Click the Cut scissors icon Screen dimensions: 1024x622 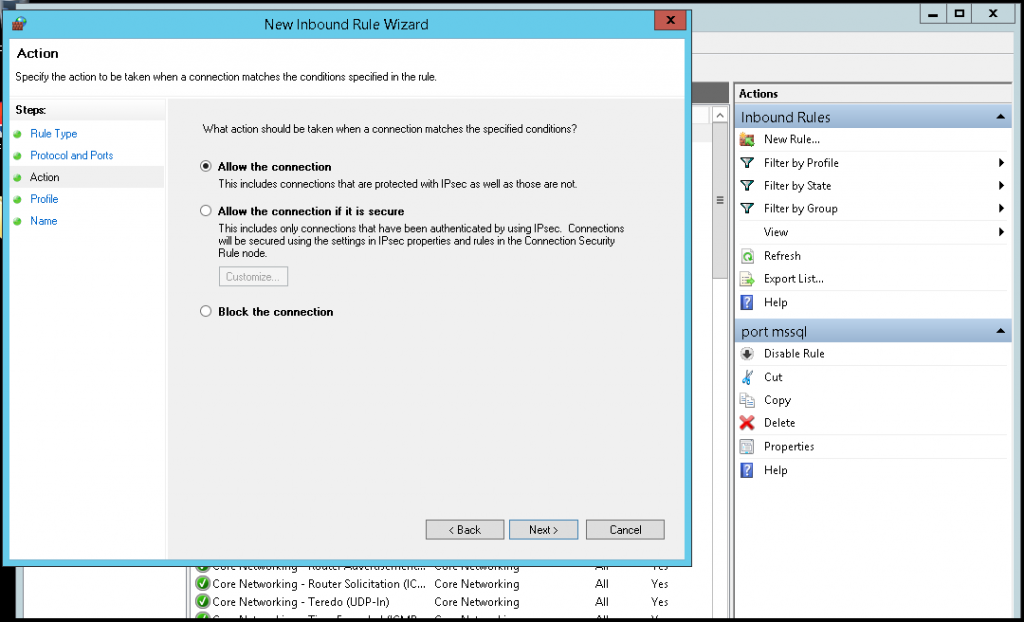[747, 377]
